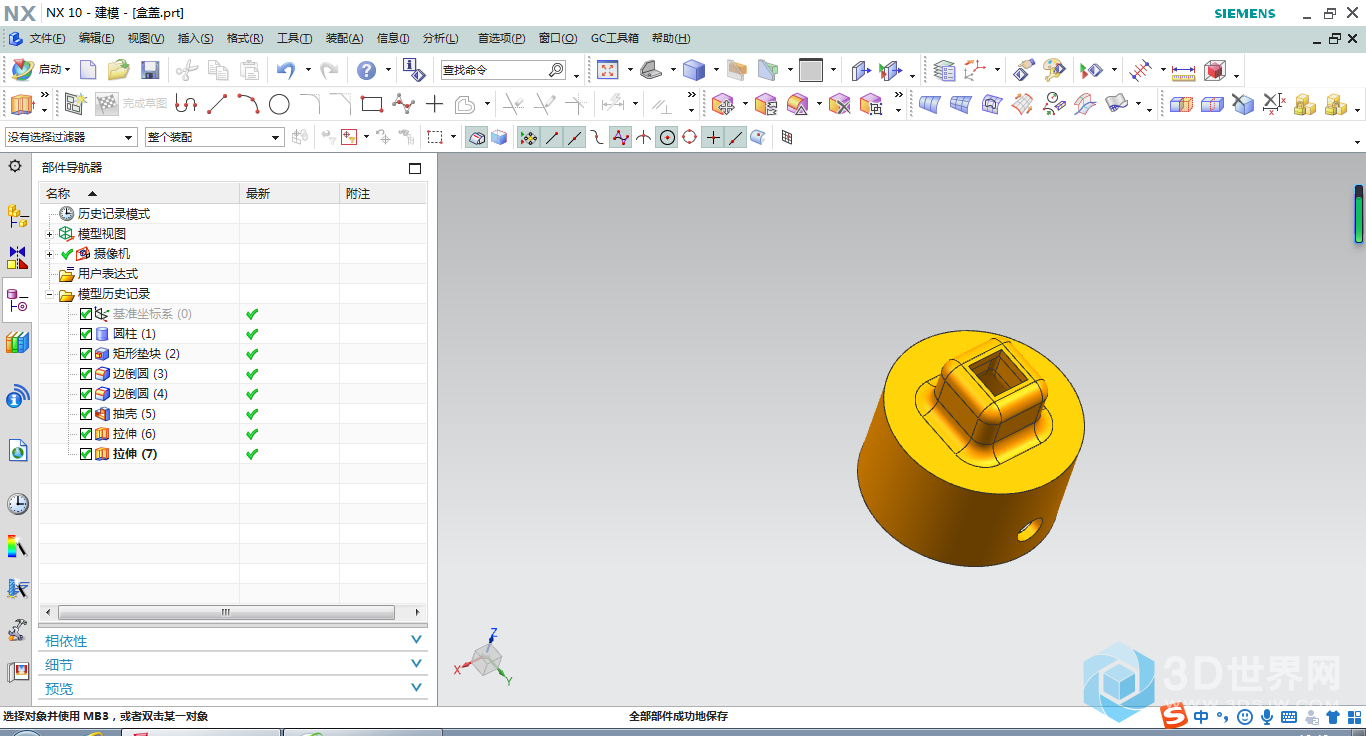
Task: Open the Constraint Navigator sidebar tab
Action: [x=17, y=258]
